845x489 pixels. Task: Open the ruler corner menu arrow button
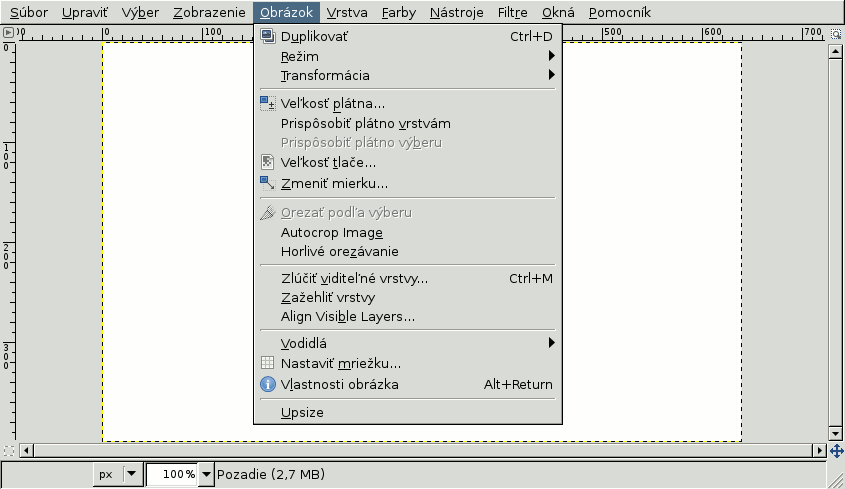(x=8, y=33)
